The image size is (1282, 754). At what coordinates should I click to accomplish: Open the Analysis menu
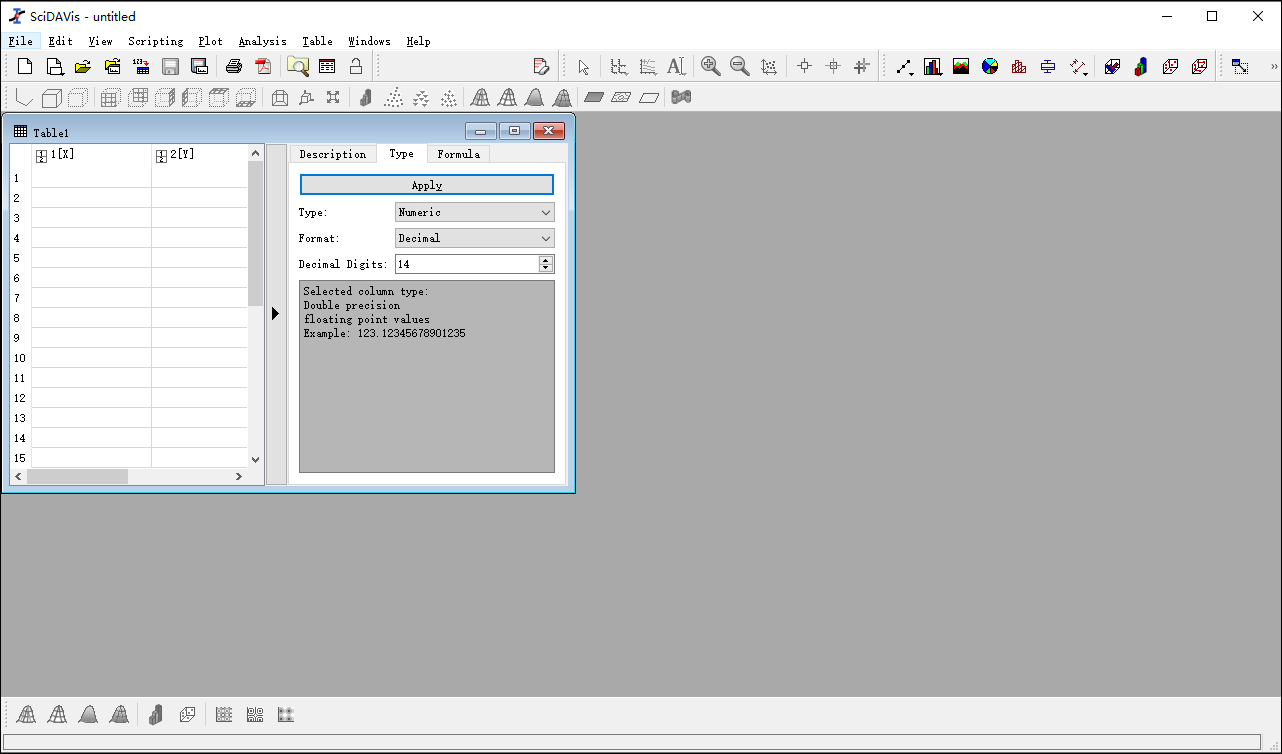click(262, 41)
